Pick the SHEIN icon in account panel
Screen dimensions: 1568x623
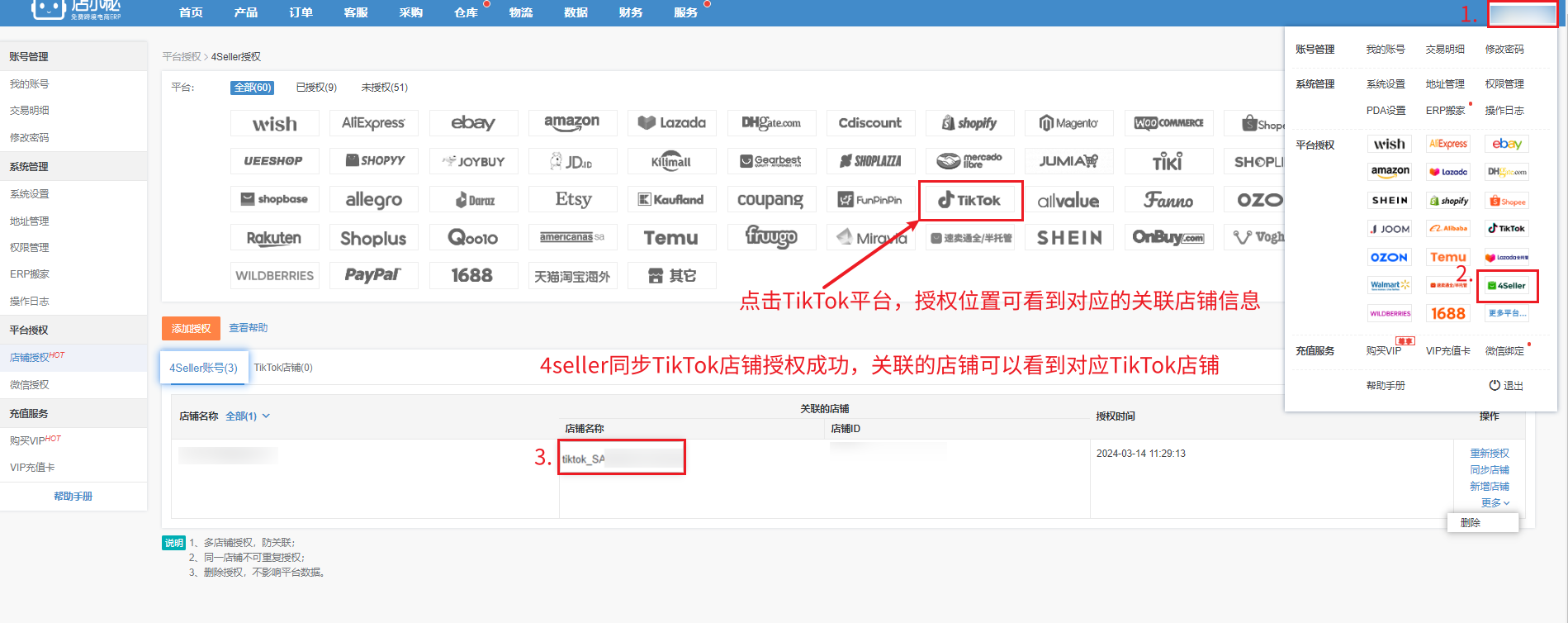point(1390,201)
